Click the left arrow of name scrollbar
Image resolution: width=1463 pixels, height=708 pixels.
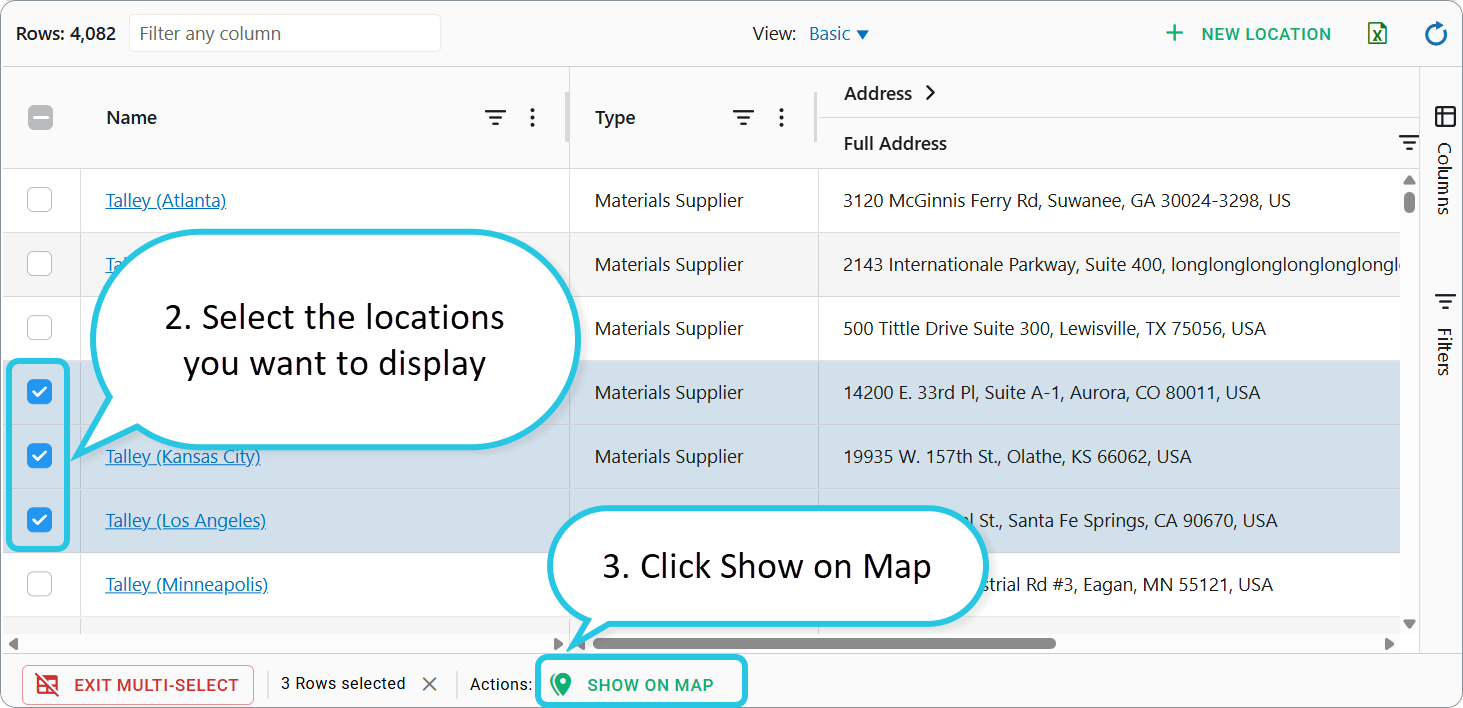click(x=12, y=644)
